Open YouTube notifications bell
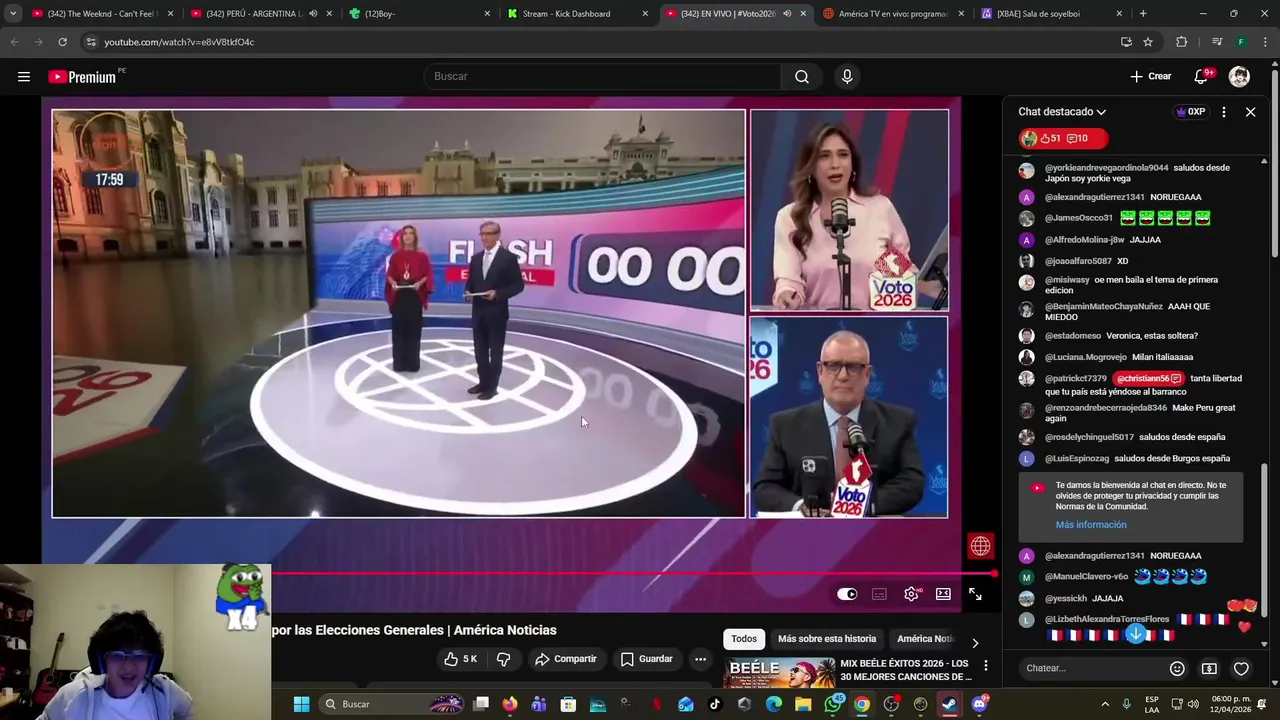 coord(1202,76)
